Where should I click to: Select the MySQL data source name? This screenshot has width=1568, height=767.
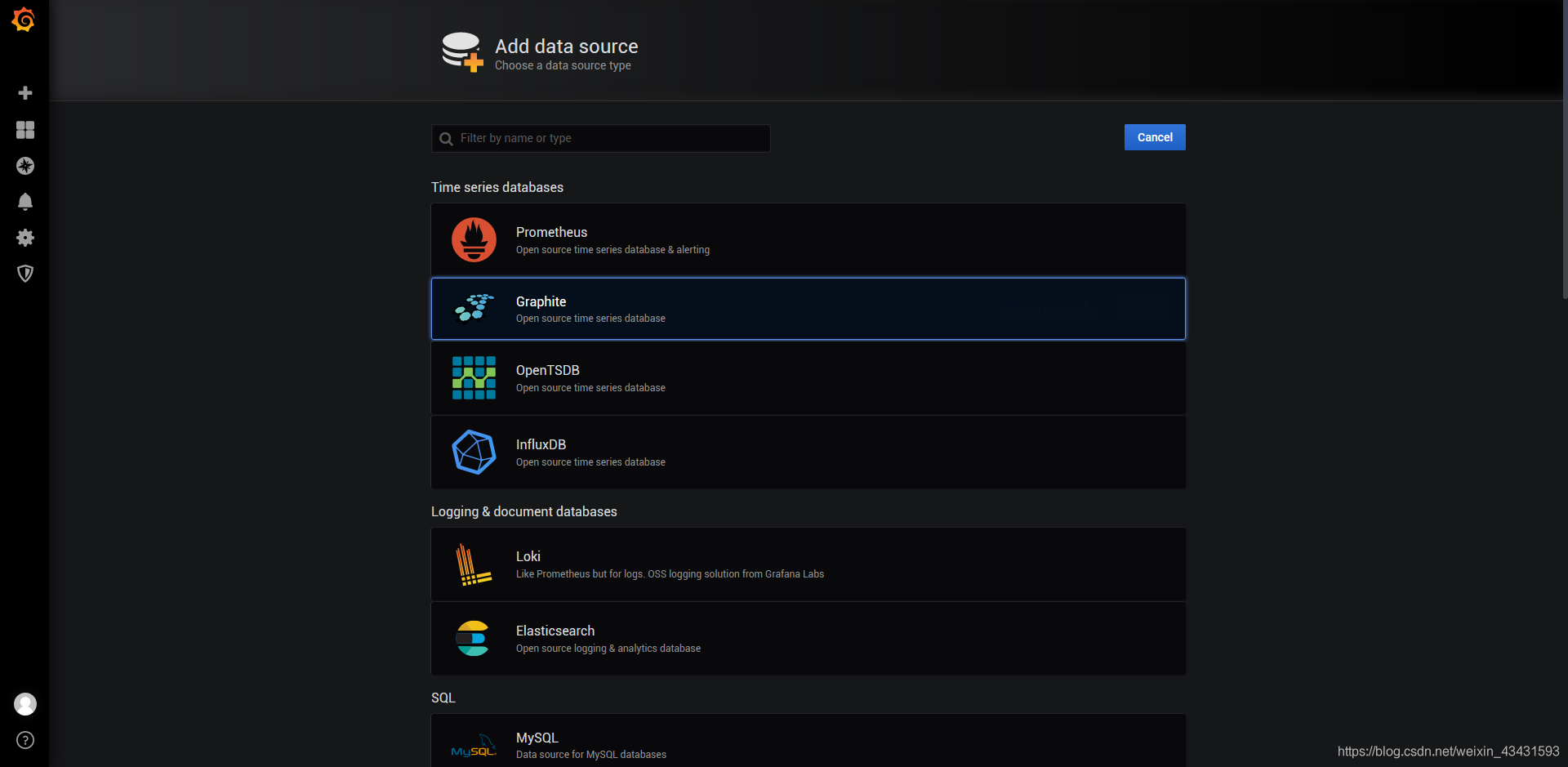point(537,738)
